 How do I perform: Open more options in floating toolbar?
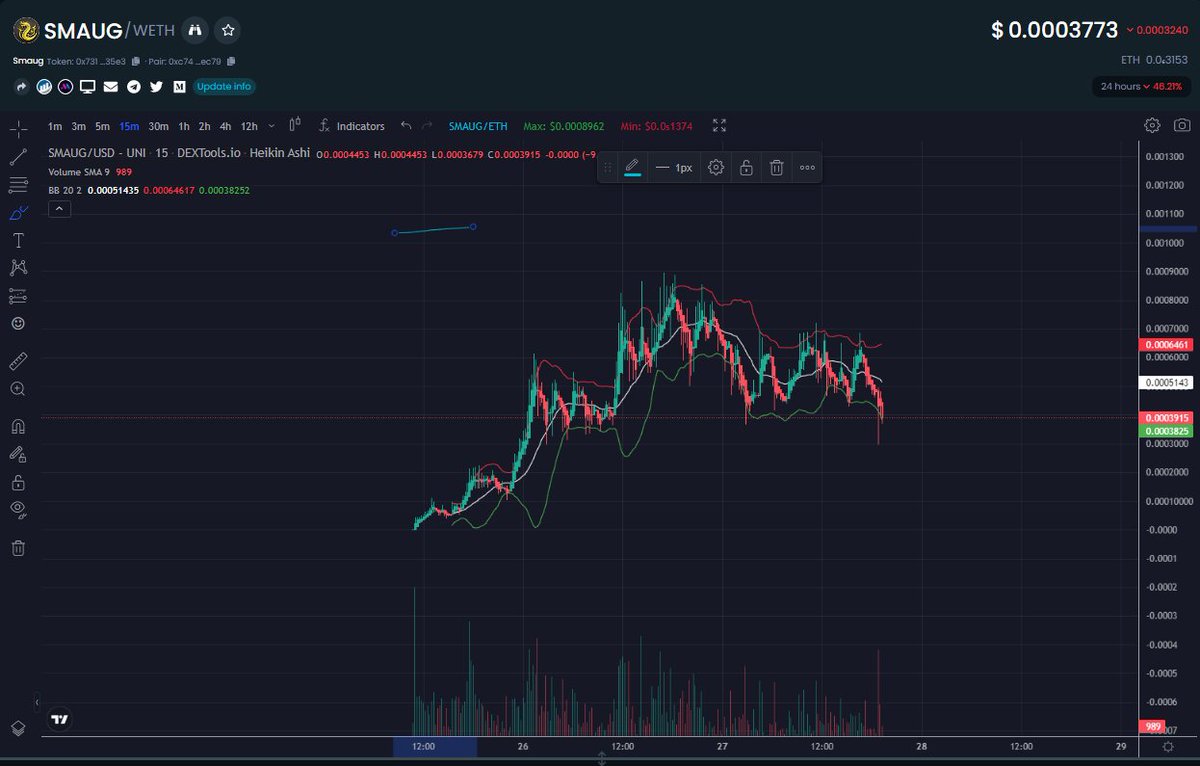[x=807, y=167]
